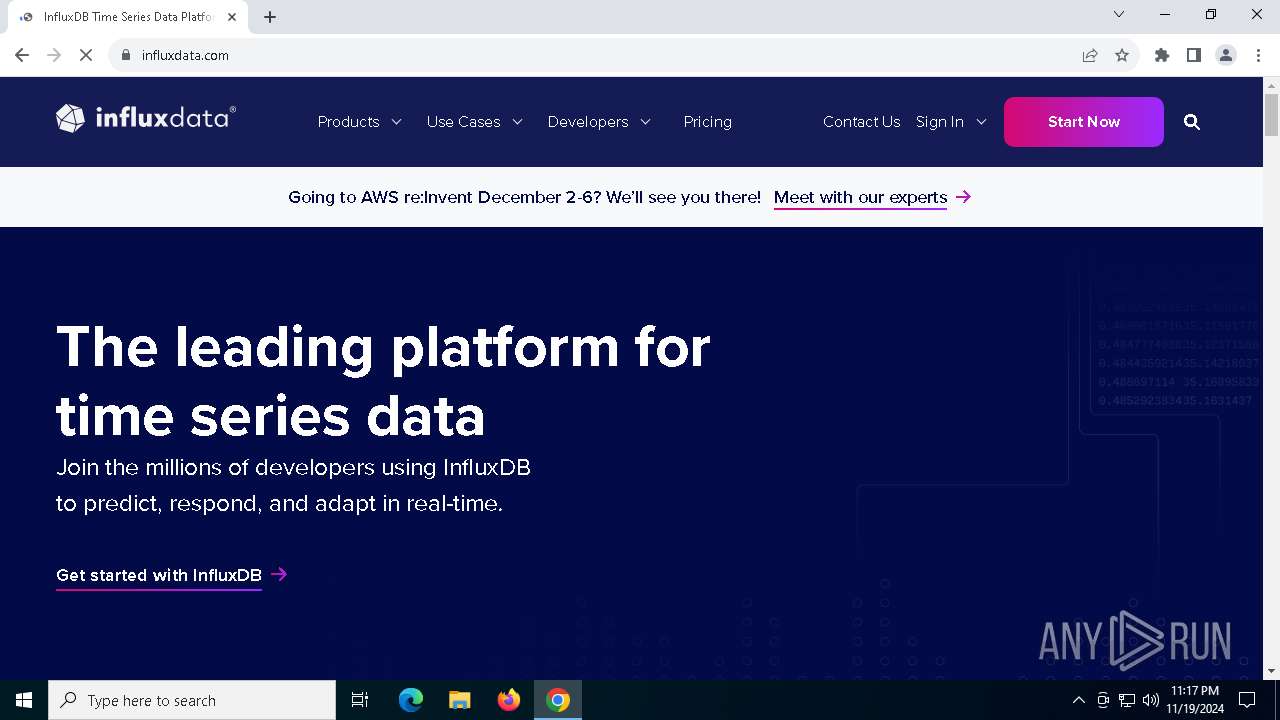Open tab search chevron in title bar
Image resolution: width=1280 pixels, height=720 pixels.
point(1119,14)
